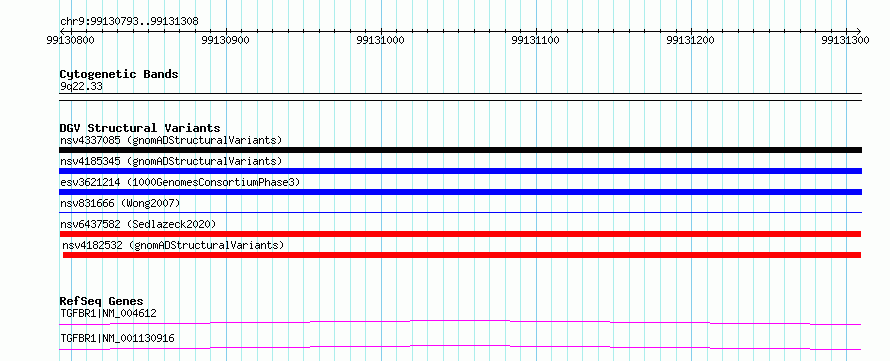The width and height of the screenshot is (890, 361).
Task: Click the magenta TGFBR1 NM_004612 intron line
Action: point(460,322)
